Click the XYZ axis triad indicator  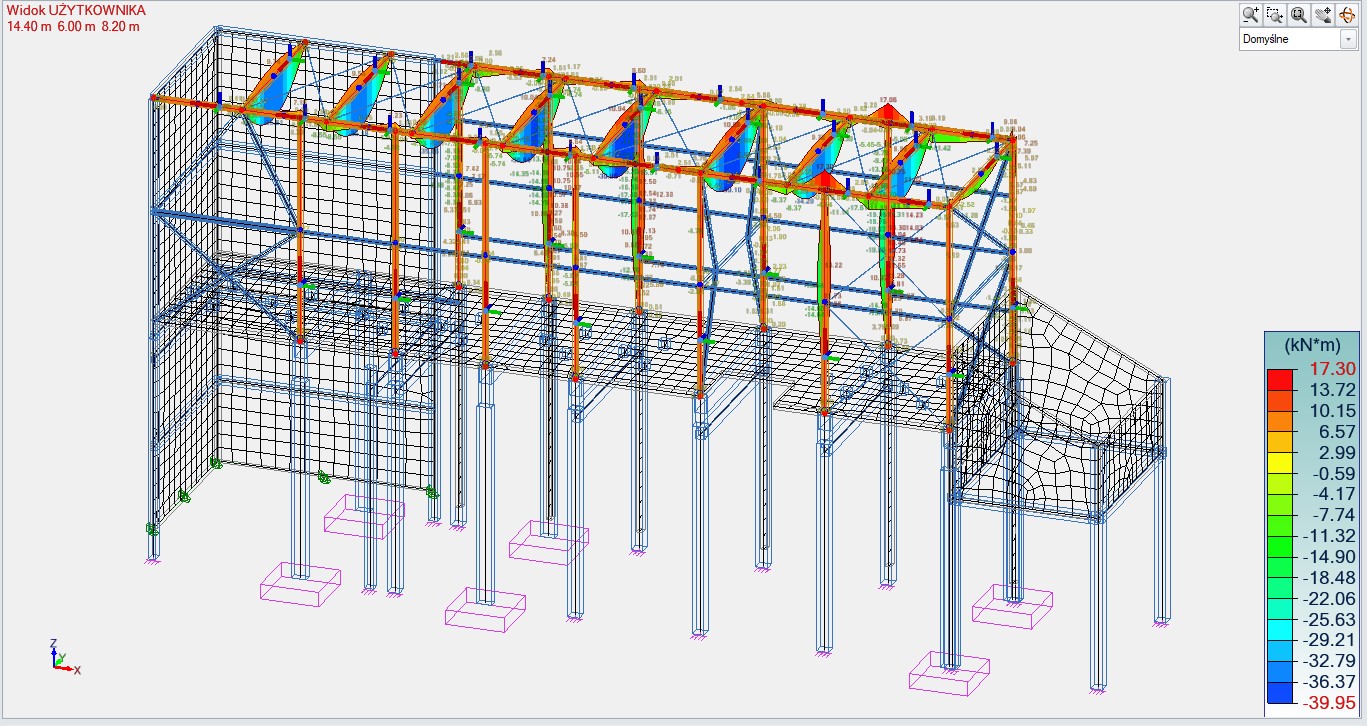[x=62, y=659]
